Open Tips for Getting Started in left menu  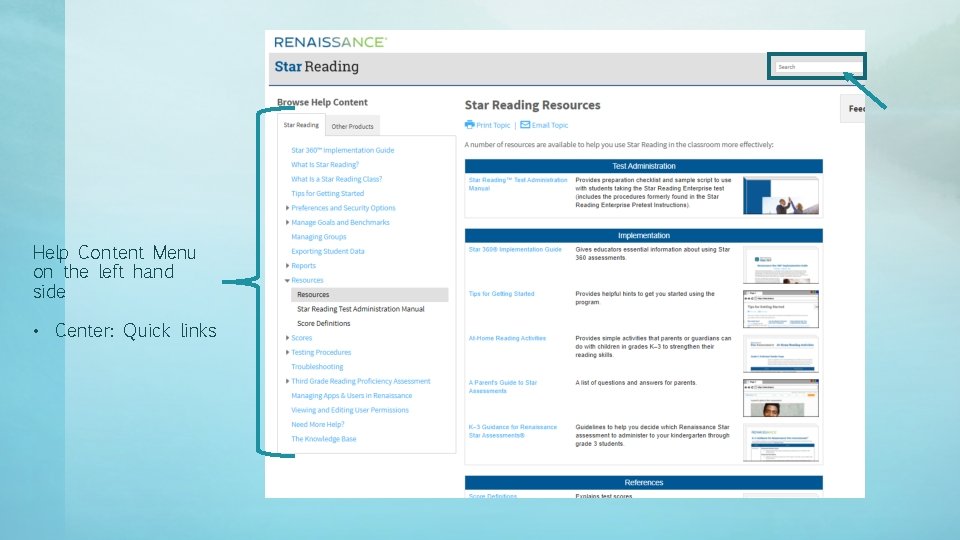pyautogui.click(x=328, y=193)
